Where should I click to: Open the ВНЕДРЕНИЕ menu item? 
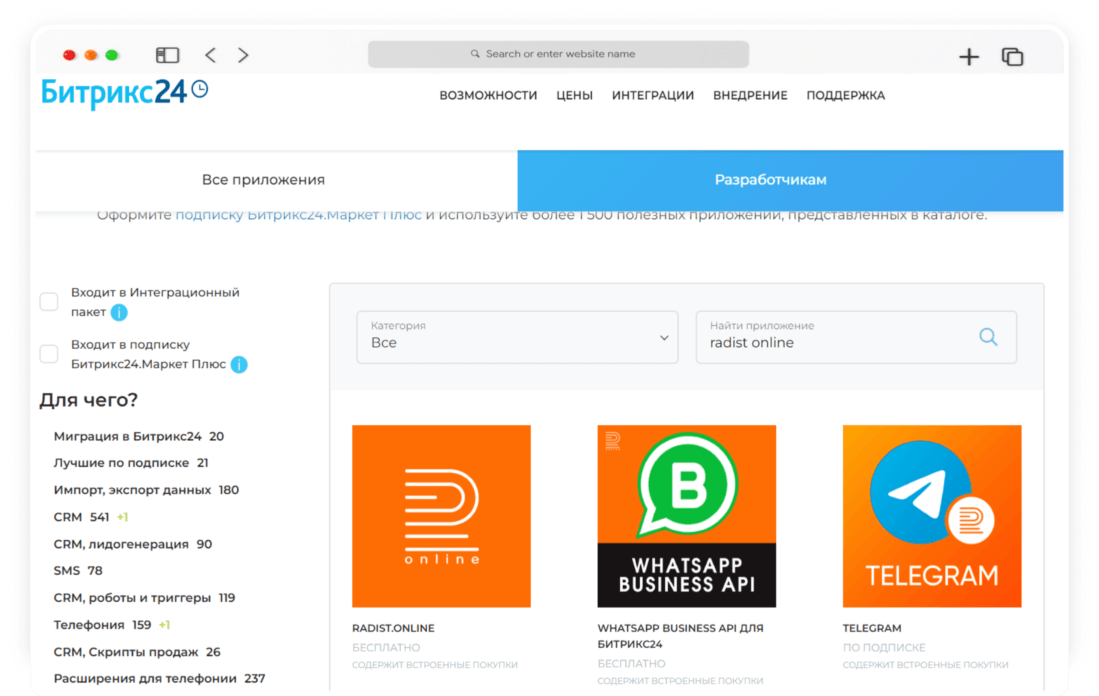coord(751,95)
